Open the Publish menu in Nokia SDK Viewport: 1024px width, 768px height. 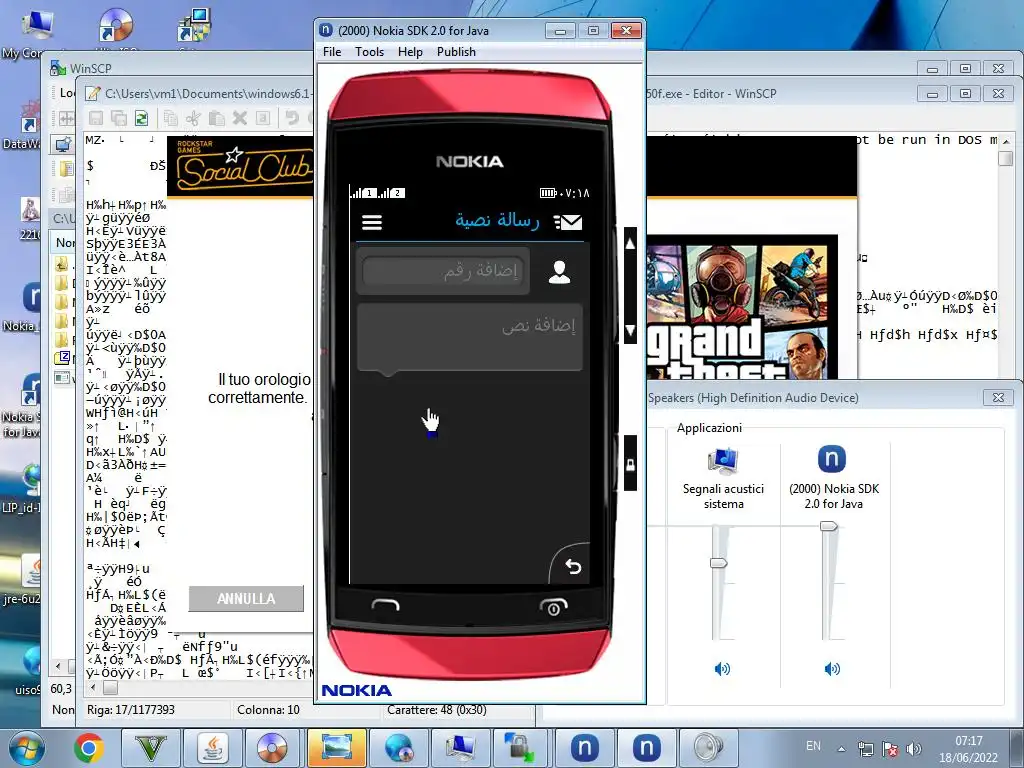(456, 52)
